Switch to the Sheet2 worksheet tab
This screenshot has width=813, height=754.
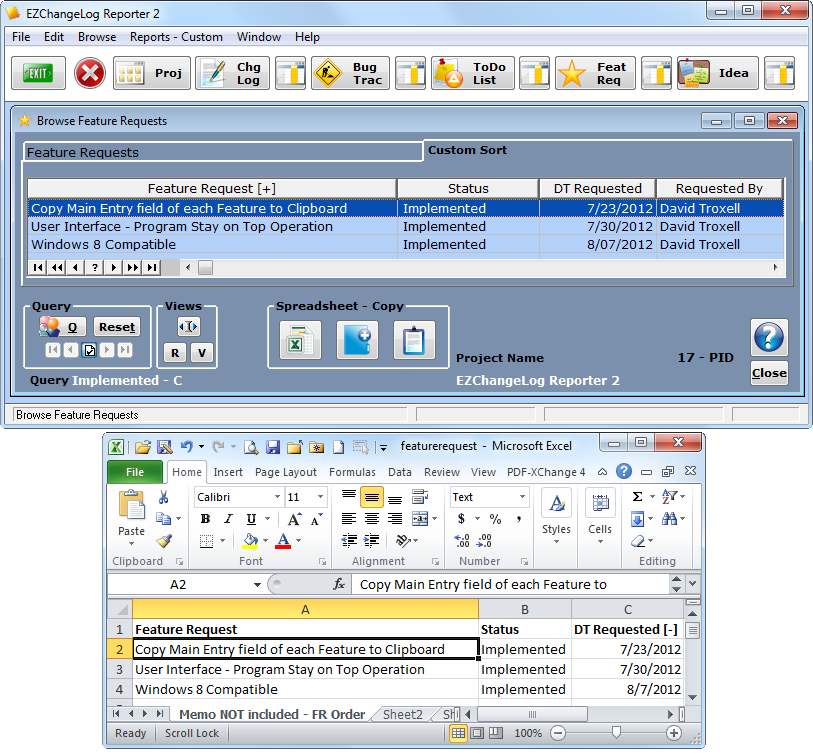pos(403,715)
